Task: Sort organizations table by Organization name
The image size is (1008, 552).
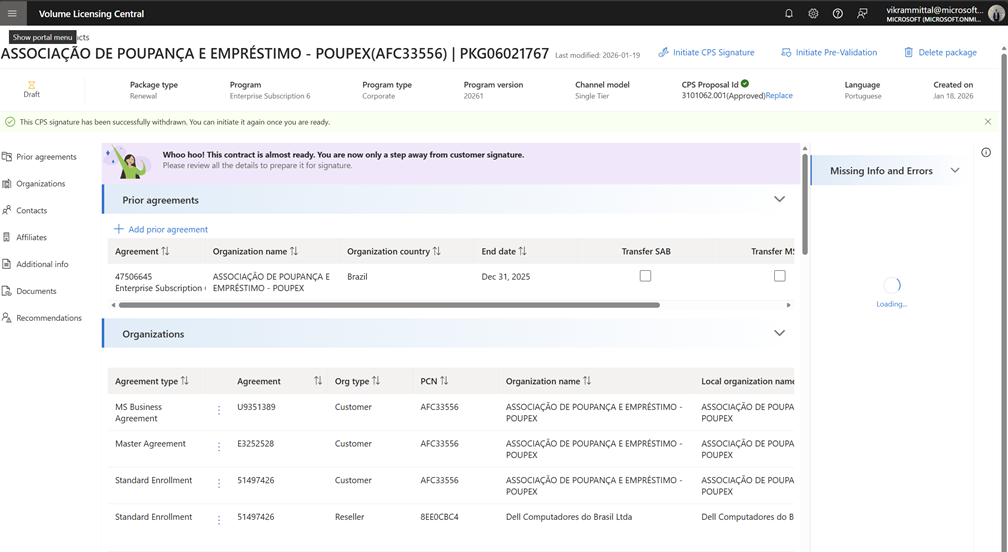Action: [x=587, y=381]
